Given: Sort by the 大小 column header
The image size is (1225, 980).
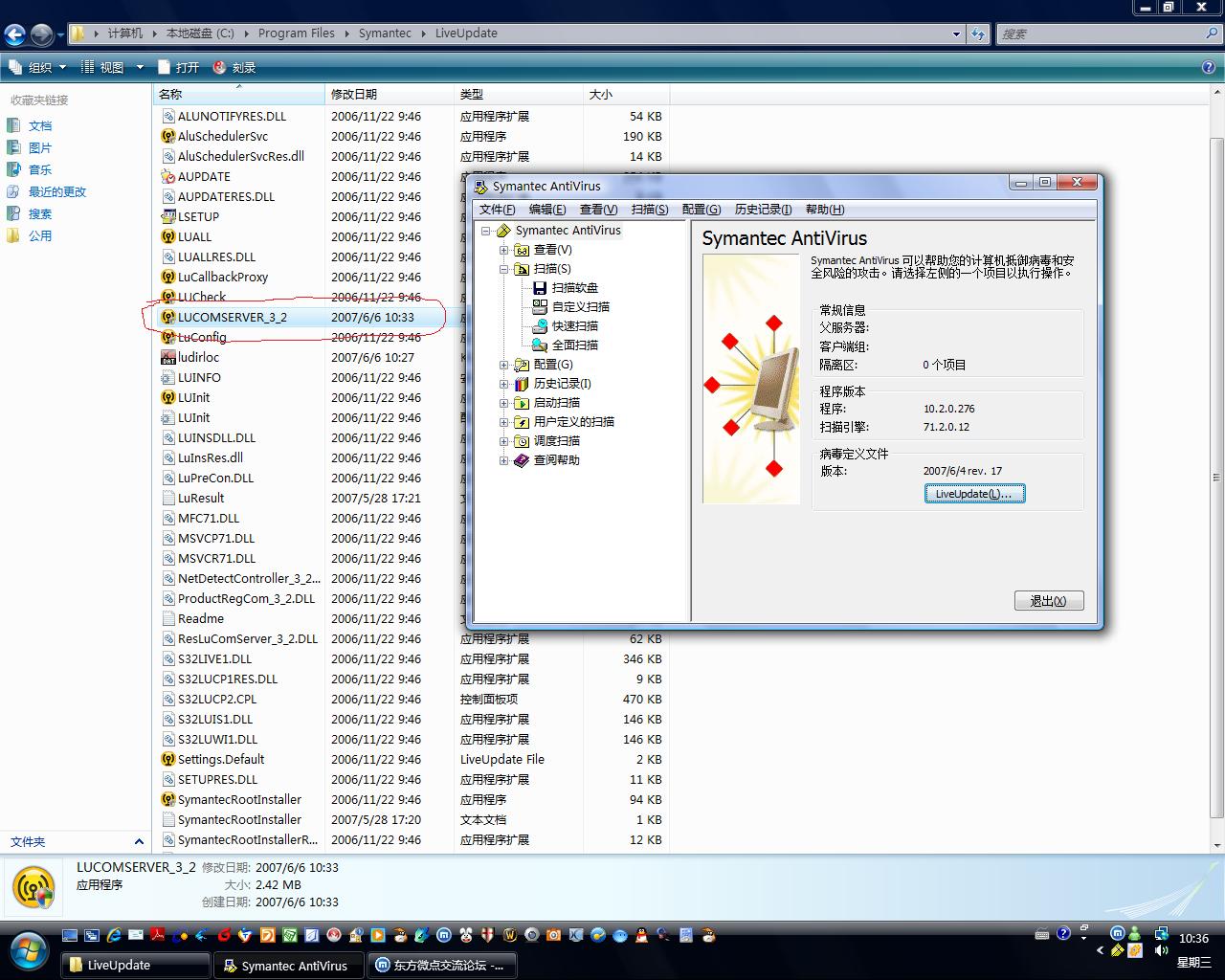Looking at the screenshot, I should click(626, 94).
